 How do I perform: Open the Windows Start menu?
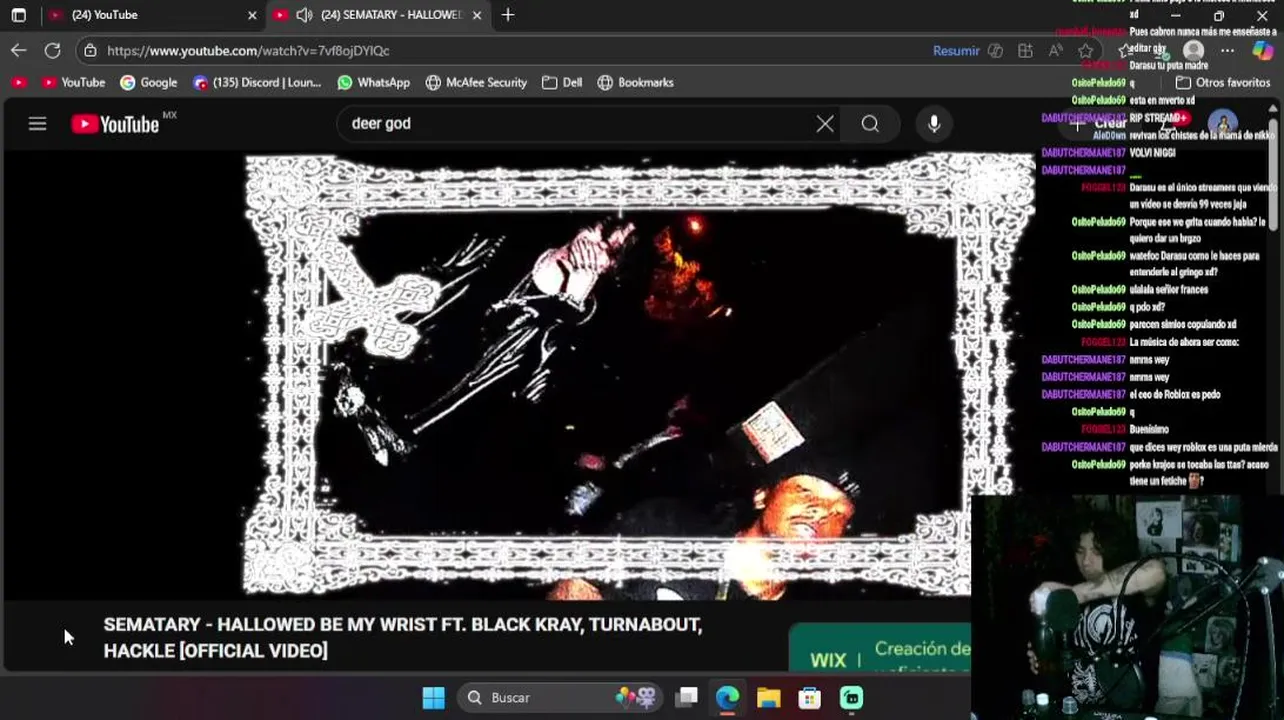click(x=433, y=698)
